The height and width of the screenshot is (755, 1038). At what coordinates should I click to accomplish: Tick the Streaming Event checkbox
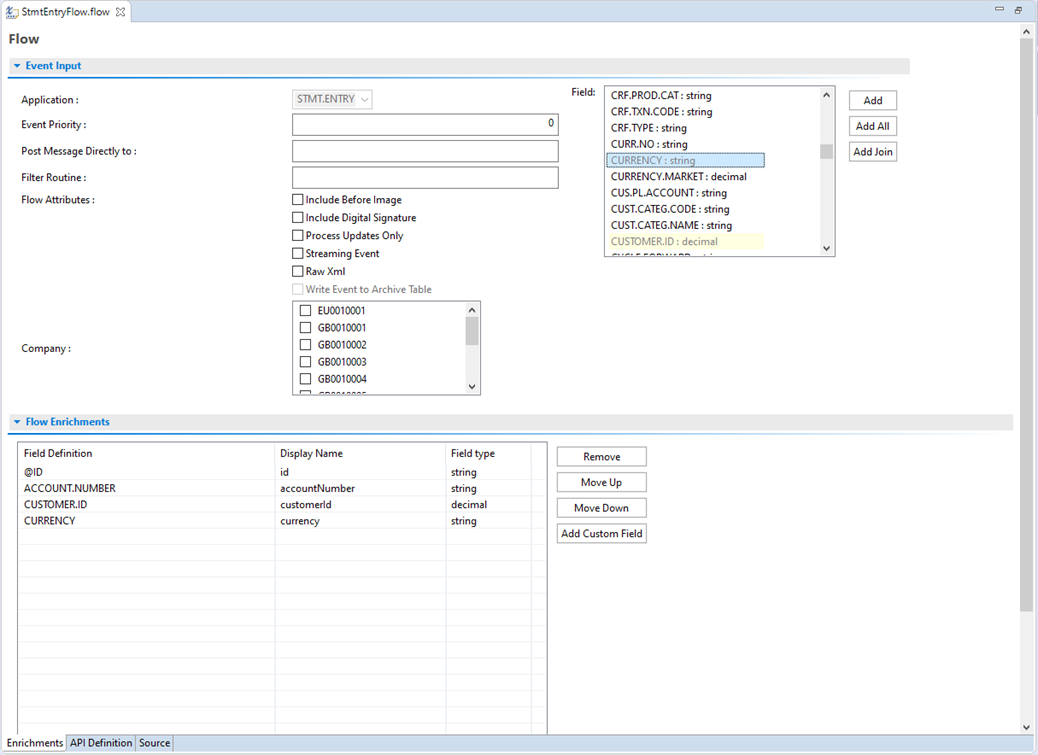(x=298, y=254)
